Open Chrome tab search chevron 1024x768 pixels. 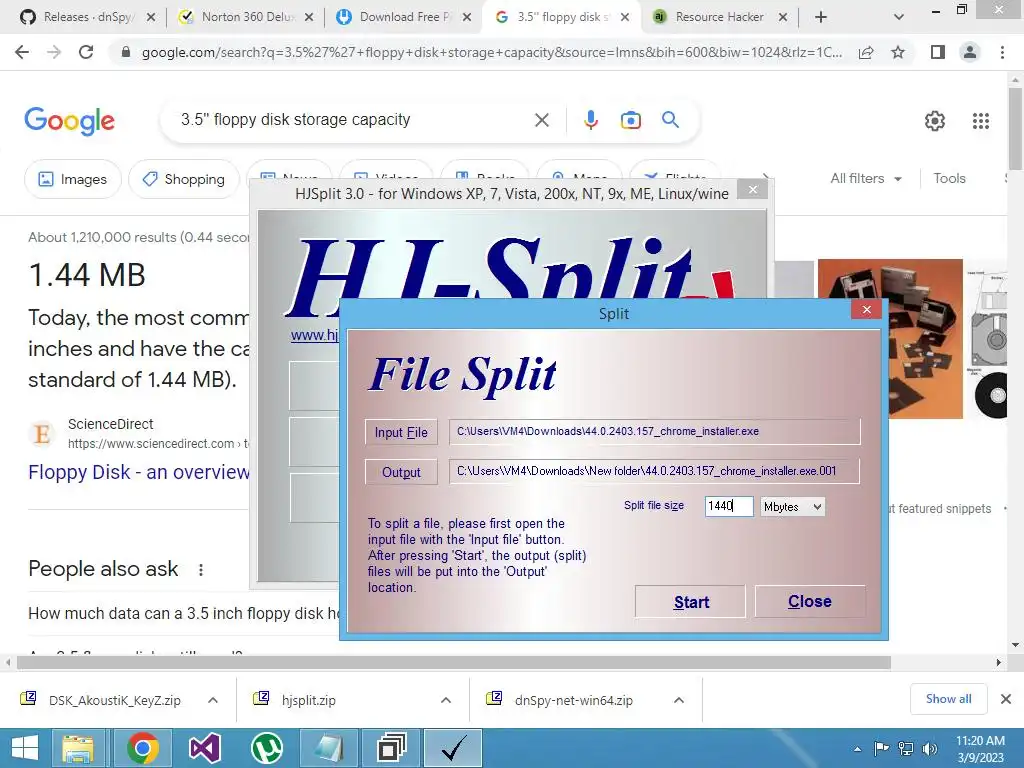pyautogui.click(x=899, y=17)
